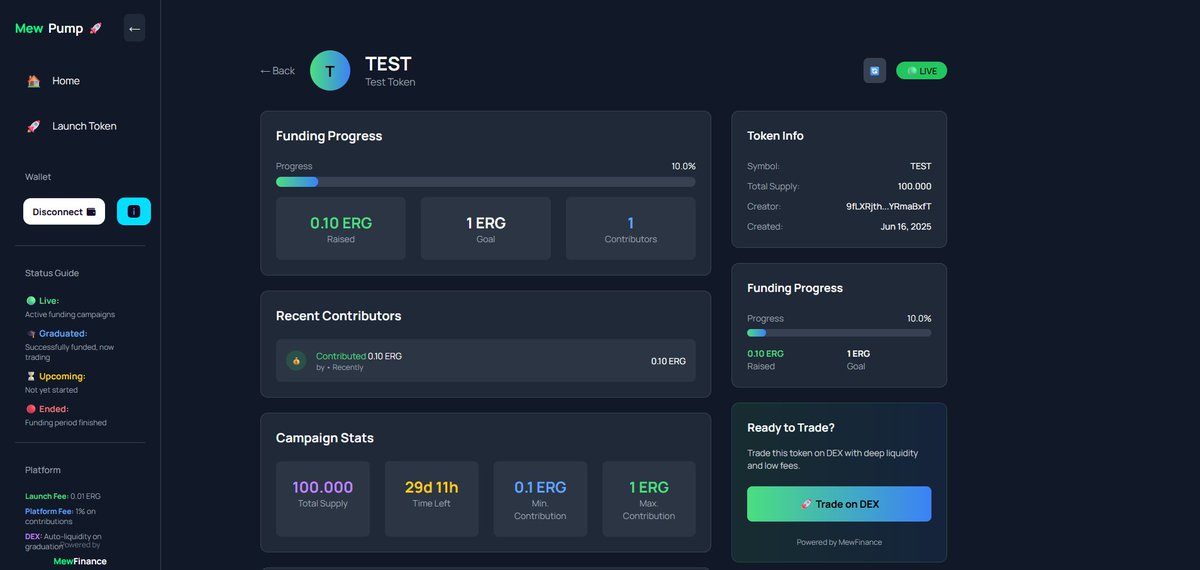
Task: Click the right-panel Funding Progress bar
Action: click(x=839, y=333)
